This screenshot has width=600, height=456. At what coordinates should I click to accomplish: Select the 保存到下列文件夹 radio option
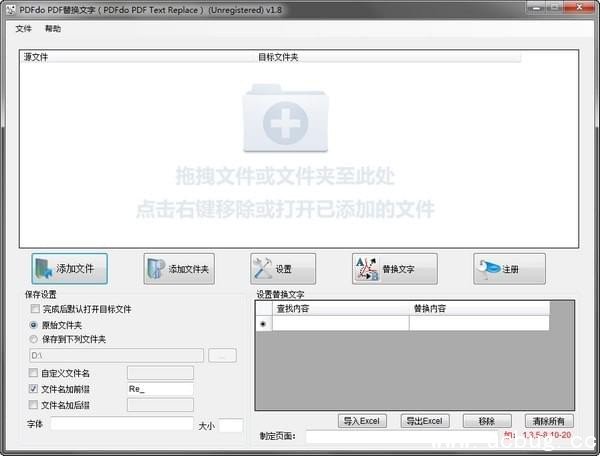pyautogui.click(x=35, y=340)
